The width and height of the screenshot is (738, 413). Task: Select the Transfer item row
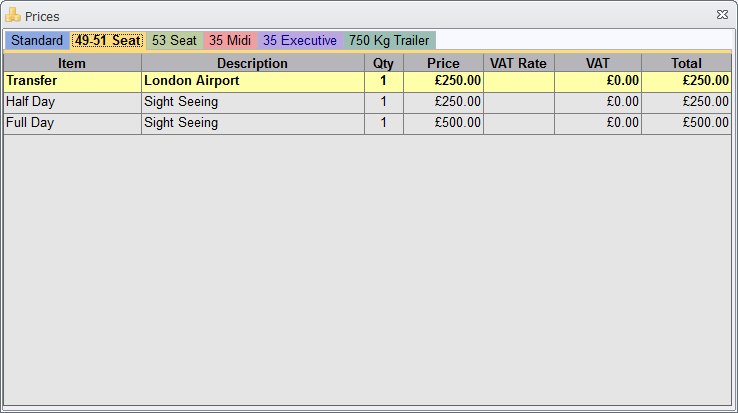pyautogui.click(x=367, y=81)
